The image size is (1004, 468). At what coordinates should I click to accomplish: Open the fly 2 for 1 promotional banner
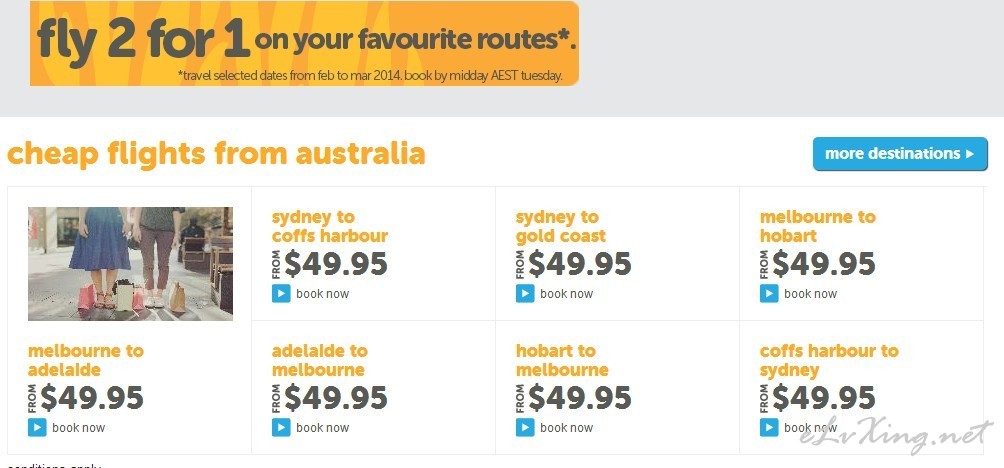pos(304,43)
